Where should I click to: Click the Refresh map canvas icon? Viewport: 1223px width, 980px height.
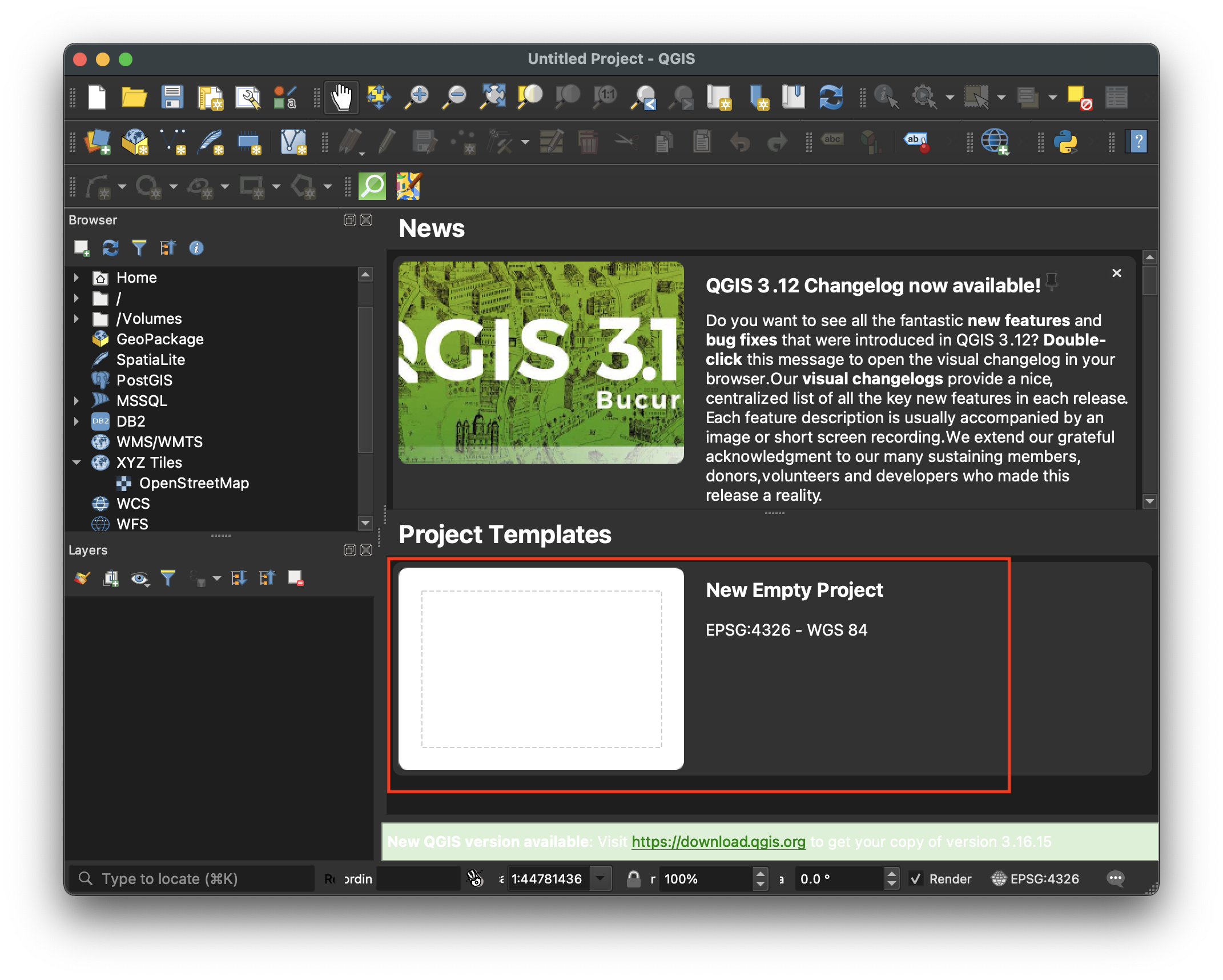[x=831, y=97]
